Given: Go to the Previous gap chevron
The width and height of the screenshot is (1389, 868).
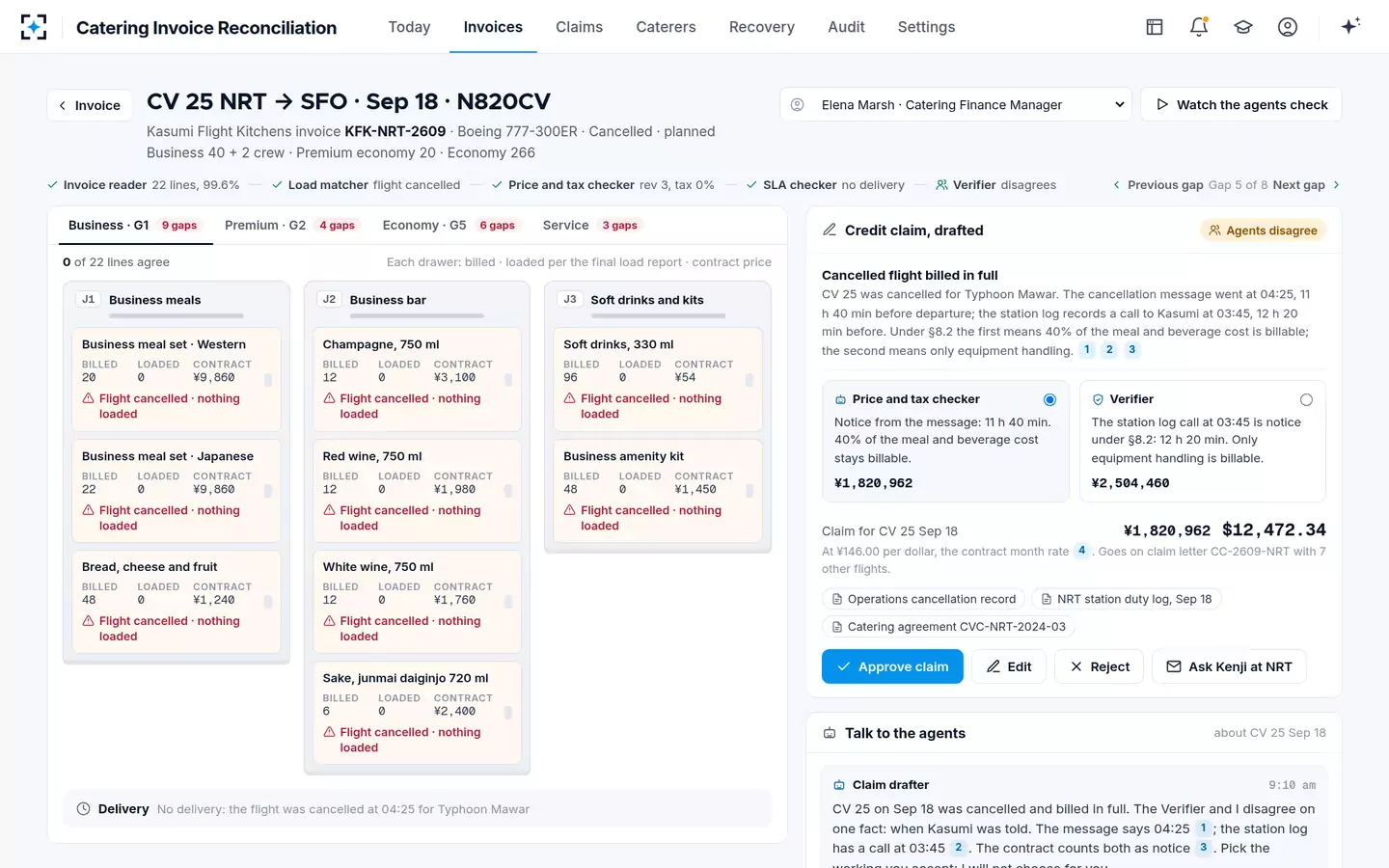Looking at the screenshot, I should [x=1117, y=185].
